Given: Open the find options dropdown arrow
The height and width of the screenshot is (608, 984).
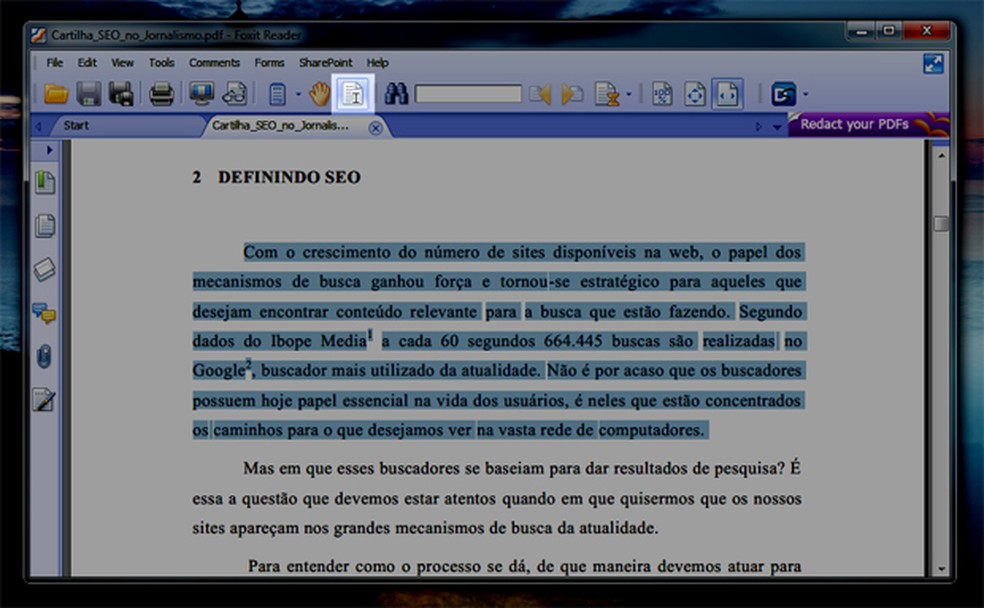Looking at the screenshot, I should click(x=629, y=95).
